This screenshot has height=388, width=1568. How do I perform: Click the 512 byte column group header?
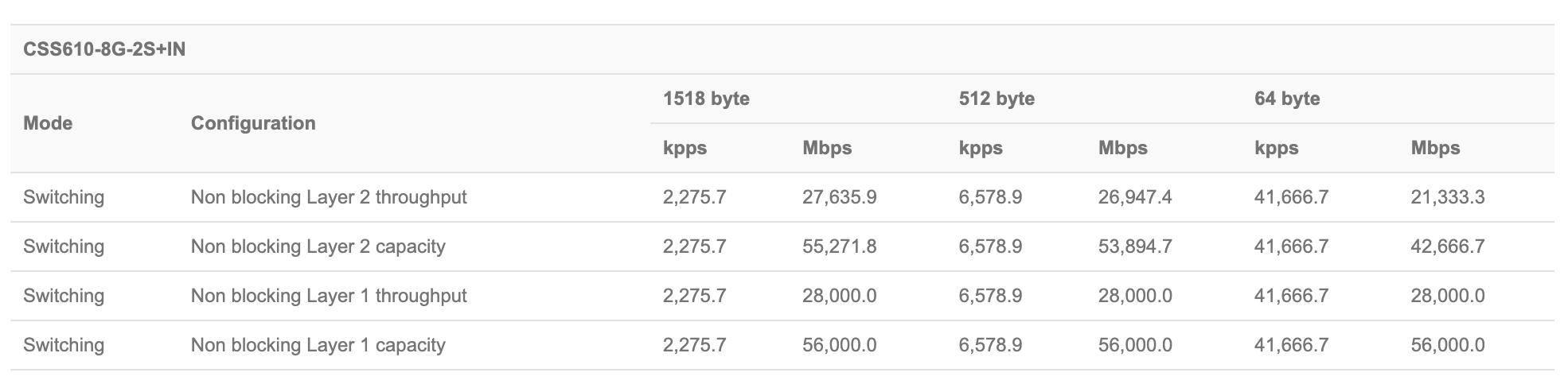click(997, 99)
